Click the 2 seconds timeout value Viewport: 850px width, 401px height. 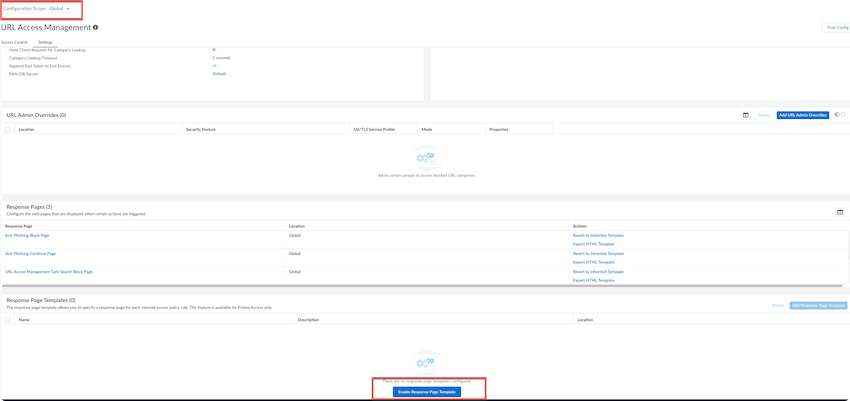[x=221, y=57]
